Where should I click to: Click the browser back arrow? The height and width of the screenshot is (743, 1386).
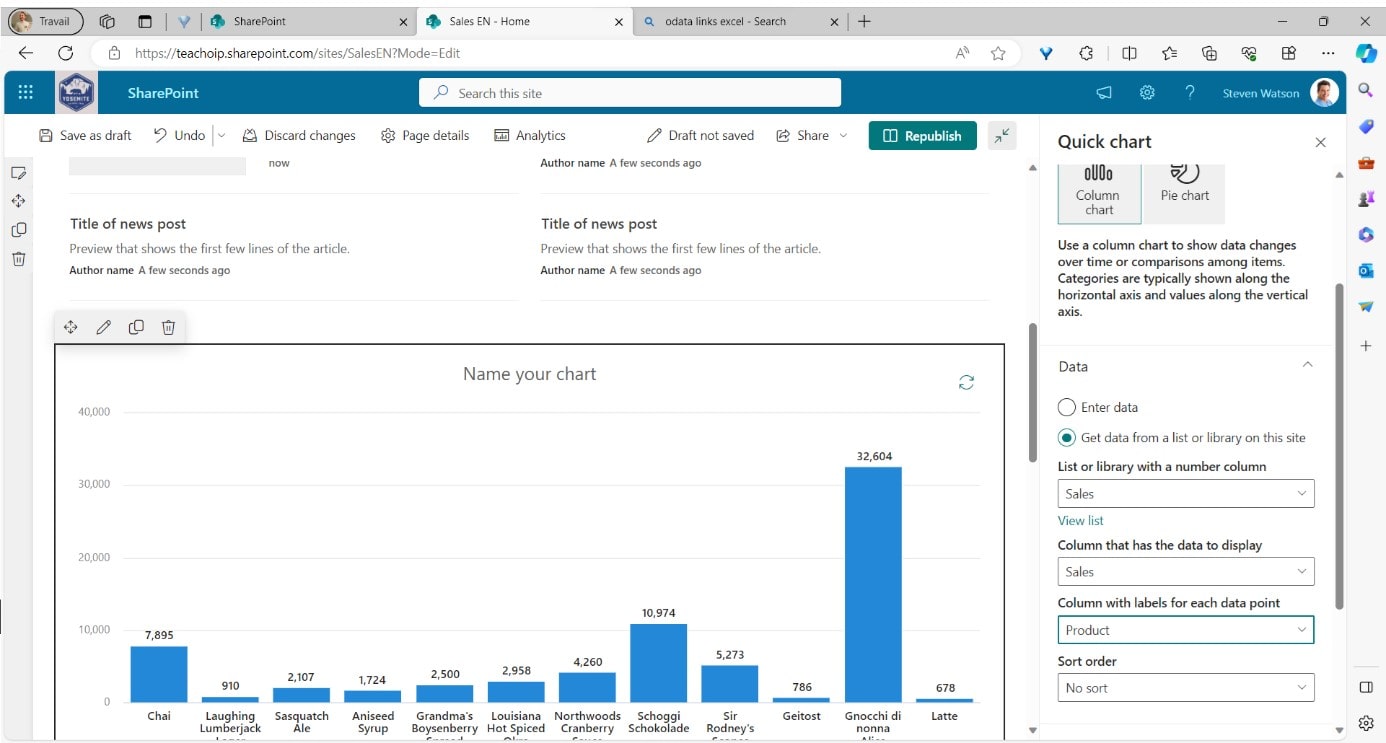click(x=26, y=53)
